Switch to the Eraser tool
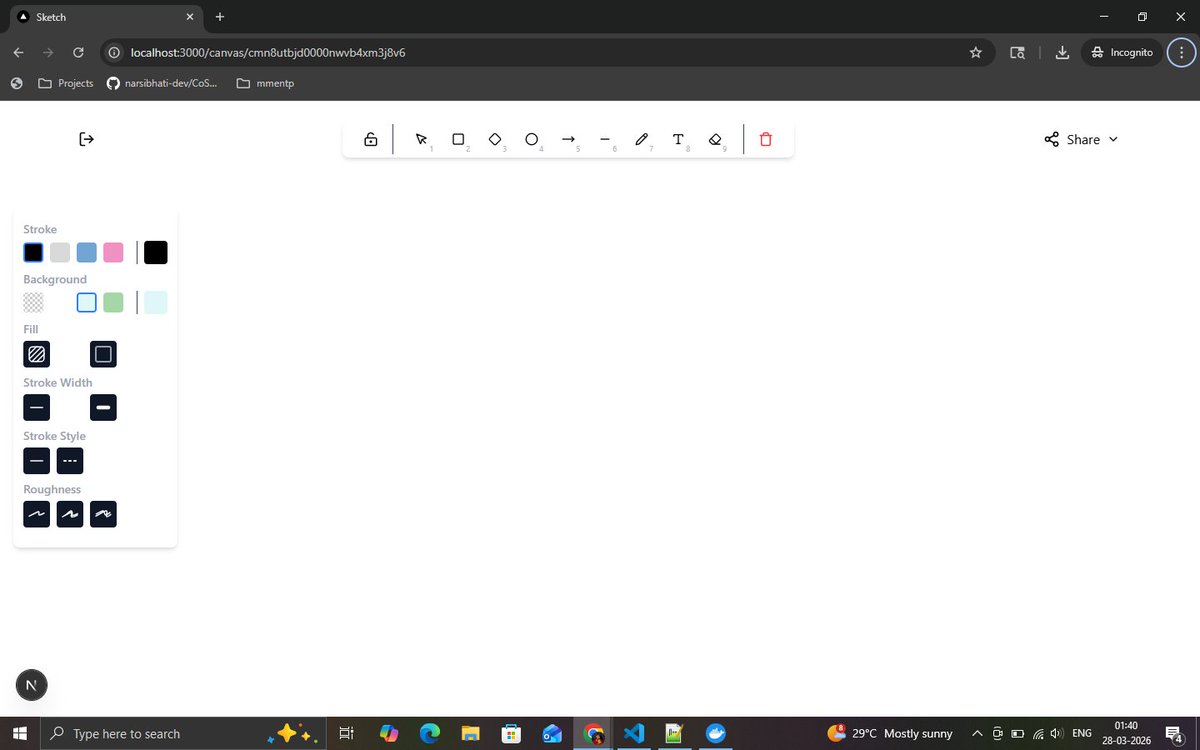This screenshot has height=750, width=1200. coord(716,139)
